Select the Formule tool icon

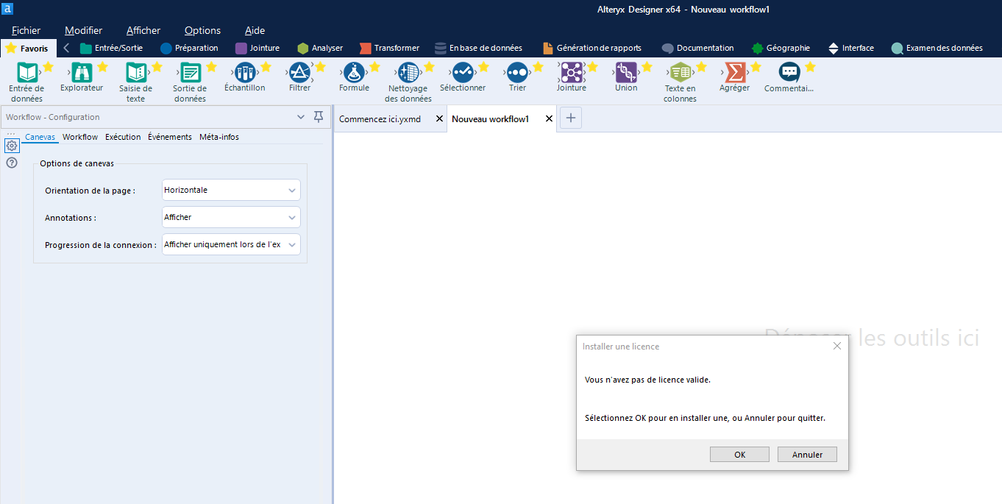tap(353, 72)
